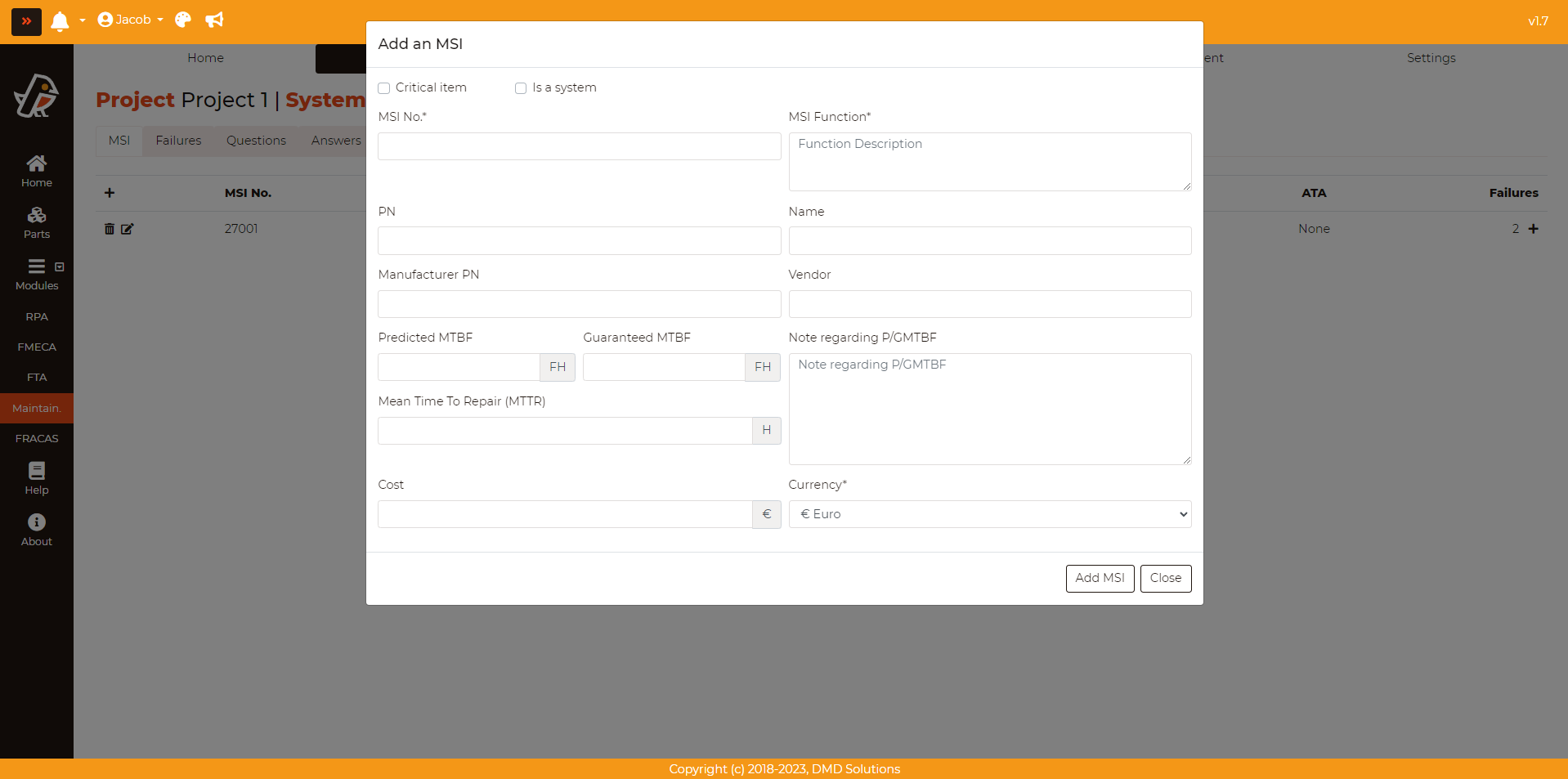Open the theme palette icon
1568x779 pixels.
coord(183,20)
